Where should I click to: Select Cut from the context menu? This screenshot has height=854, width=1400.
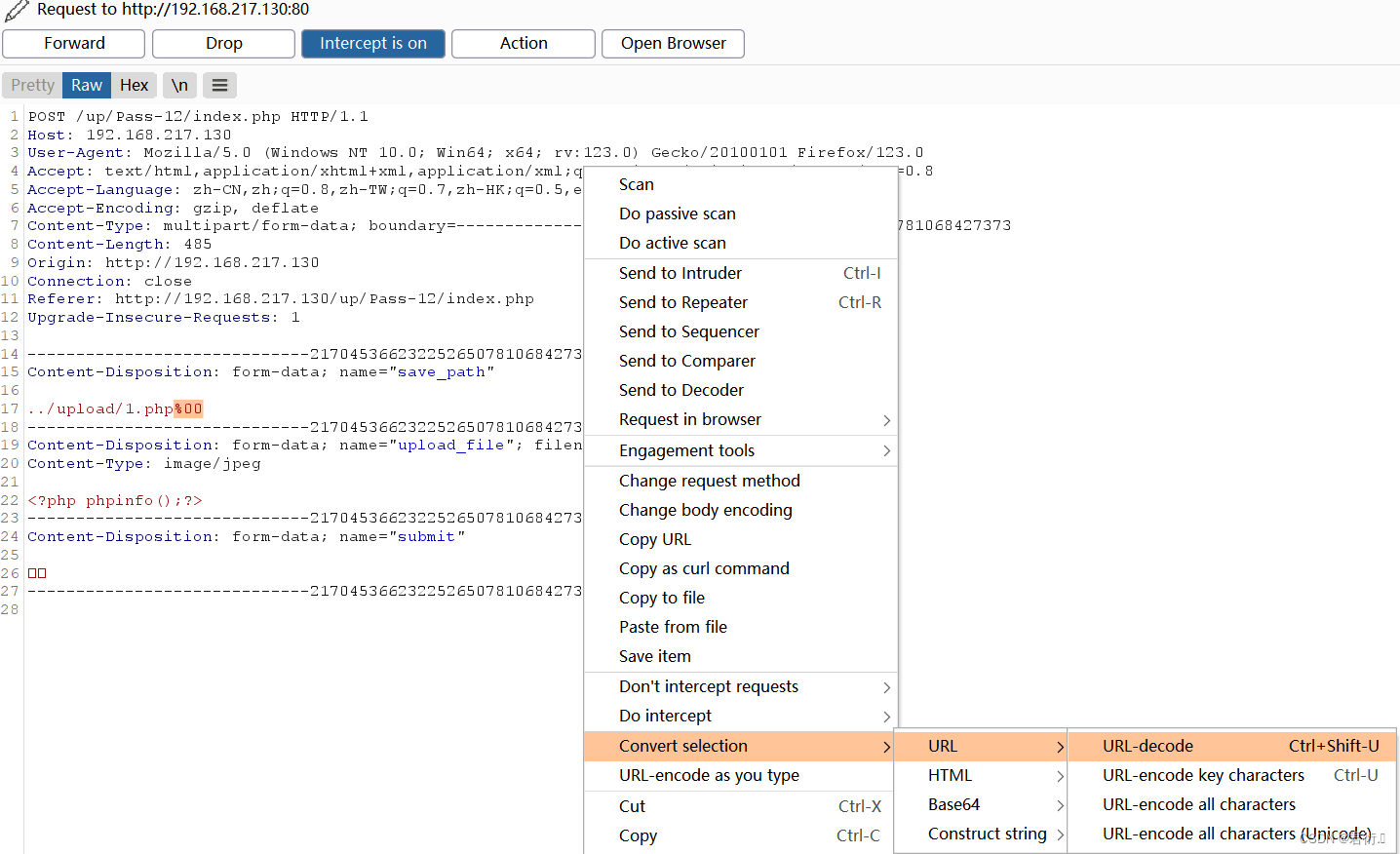[x=740, y=806]
